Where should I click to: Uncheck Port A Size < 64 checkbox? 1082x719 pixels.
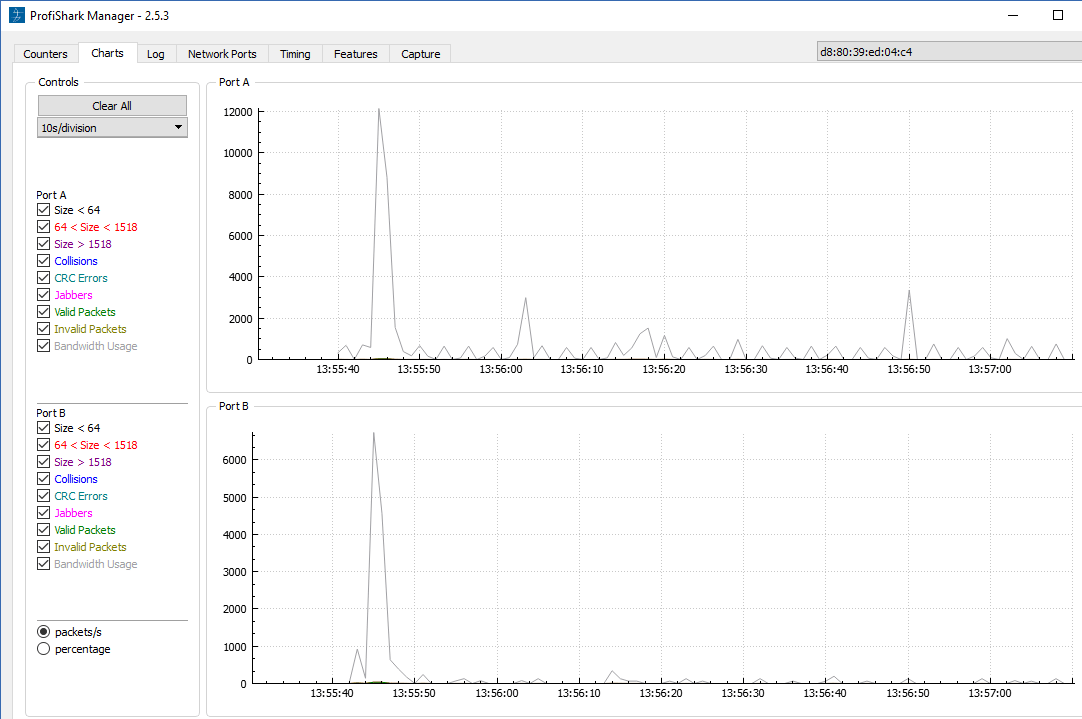(x=43, y=210)
